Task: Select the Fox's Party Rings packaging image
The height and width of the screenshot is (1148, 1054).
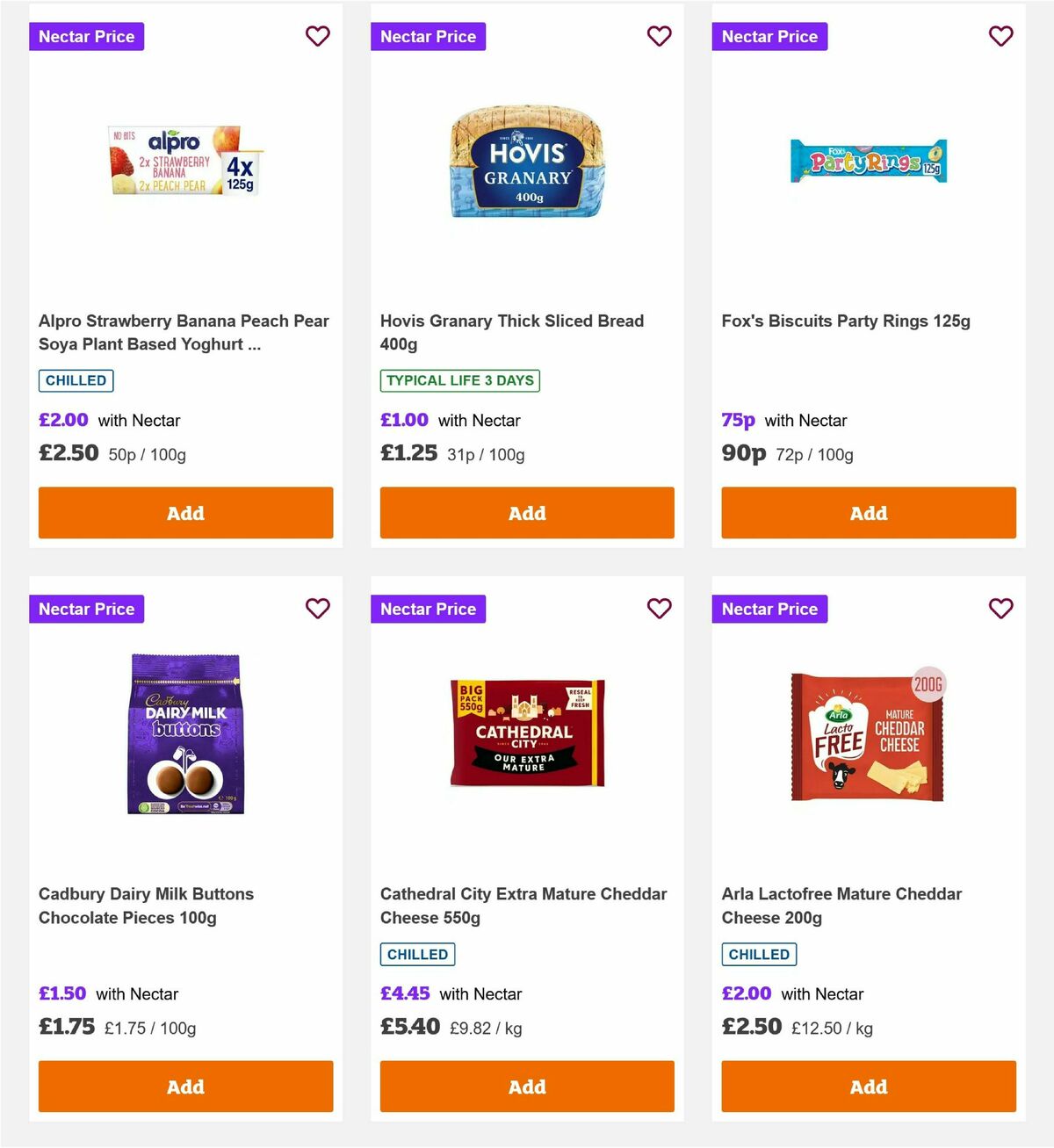Action: coord(868,162)
